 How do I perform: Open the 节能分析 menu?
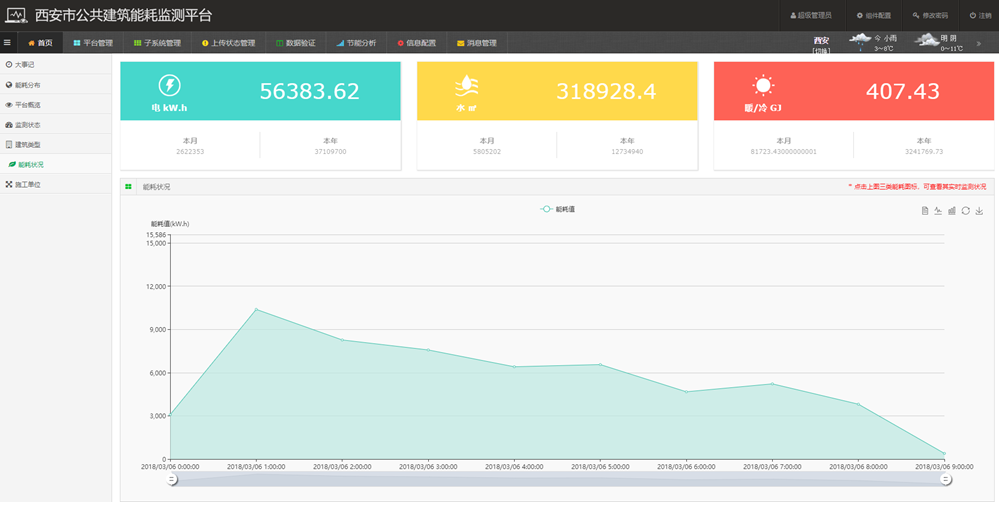356,43
